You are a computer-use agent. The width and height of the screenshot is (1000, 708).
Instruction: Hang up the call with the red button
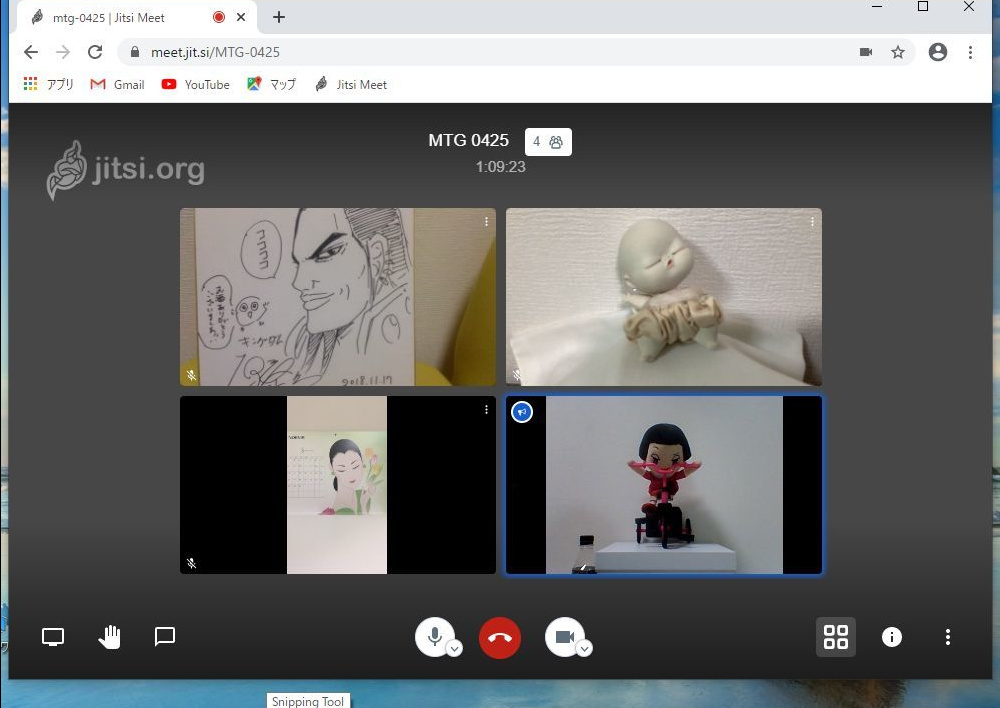click(x=500, y=637)
